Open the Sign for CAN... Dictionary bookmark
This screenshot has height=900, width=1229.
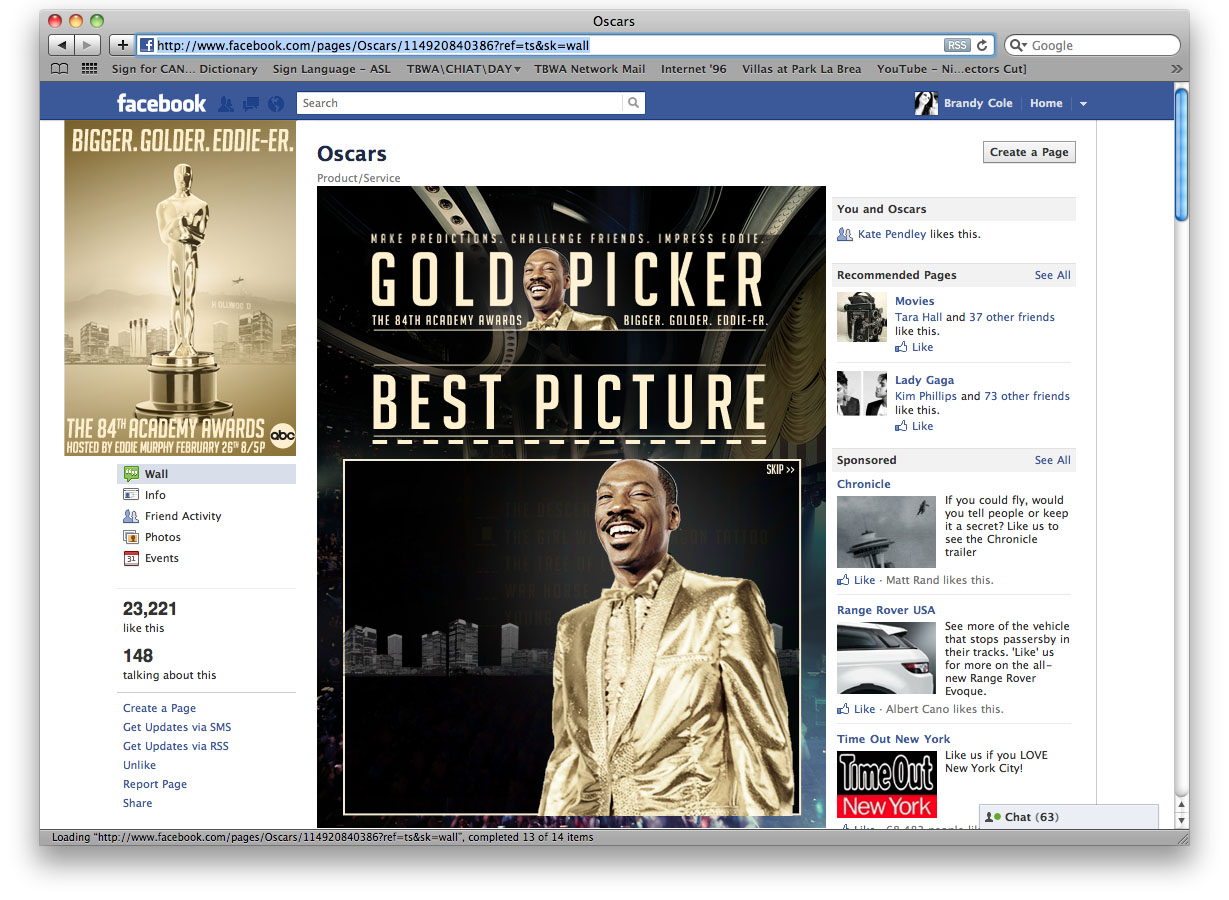tap(184, 69)
